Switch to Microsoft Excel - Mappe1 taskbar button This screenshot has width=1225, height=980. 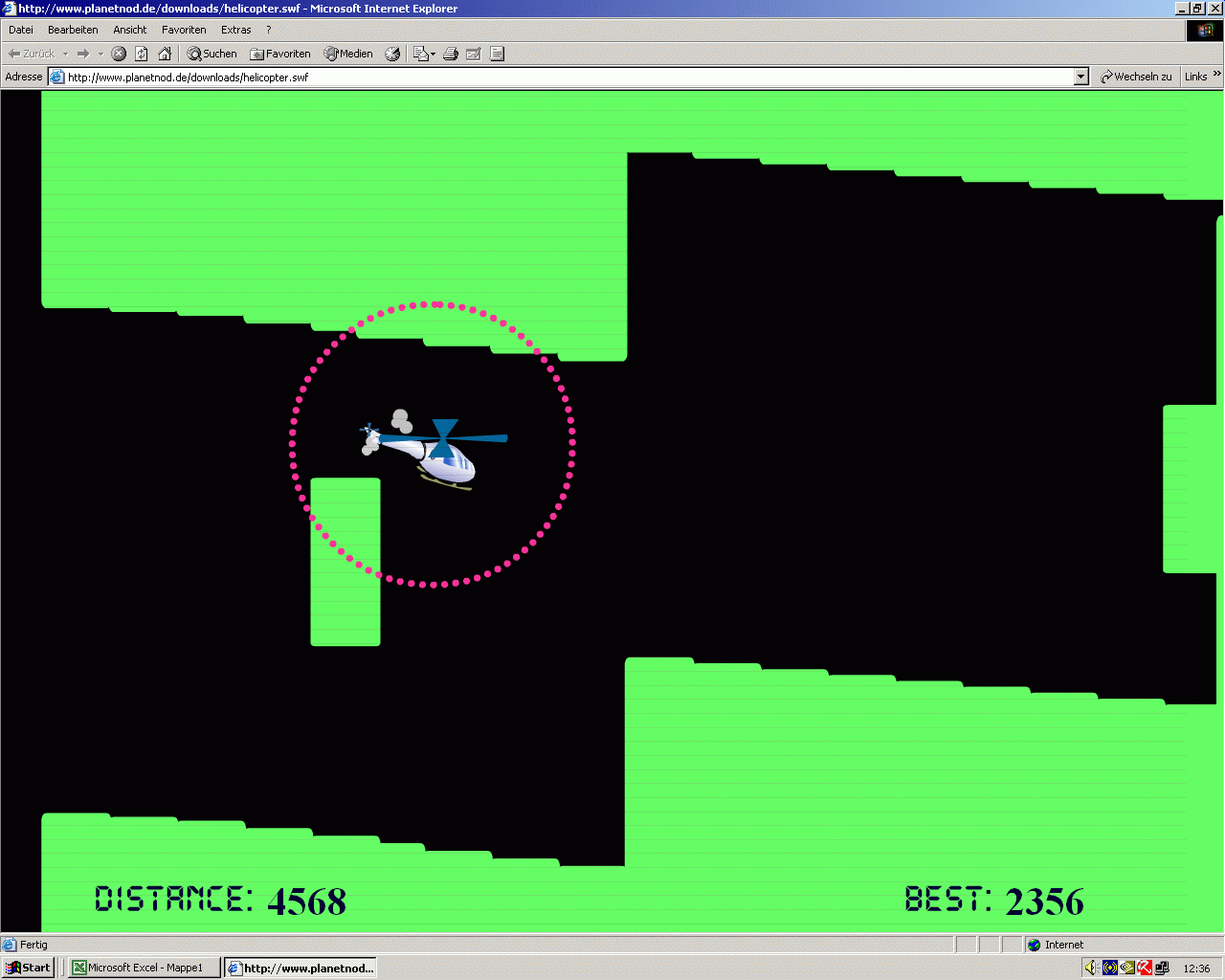[145, 968]
